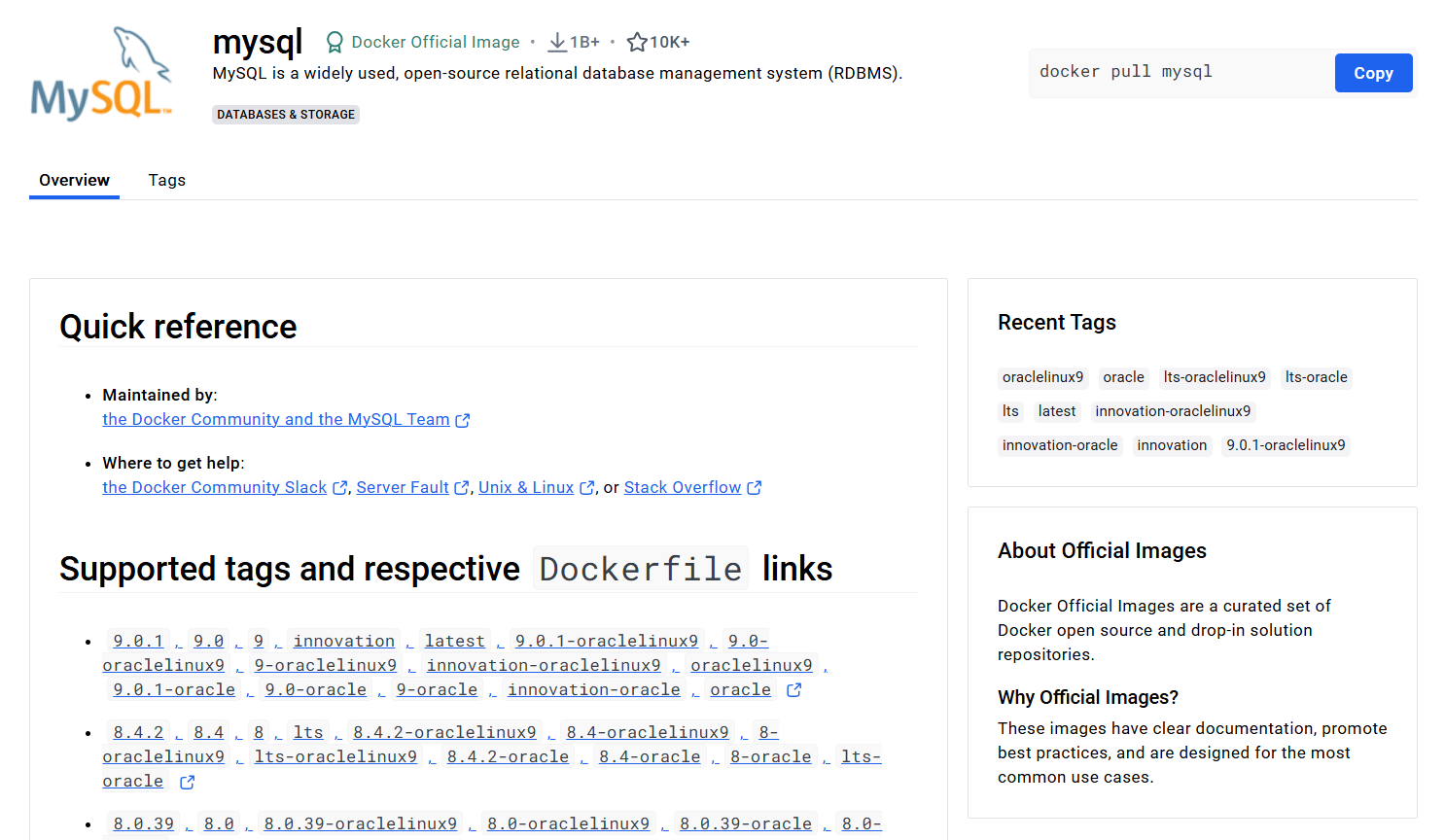This screenshot has height=840, width=1445.
Task: Click the Why Official Images? heading
Action: pos(1088,697)
